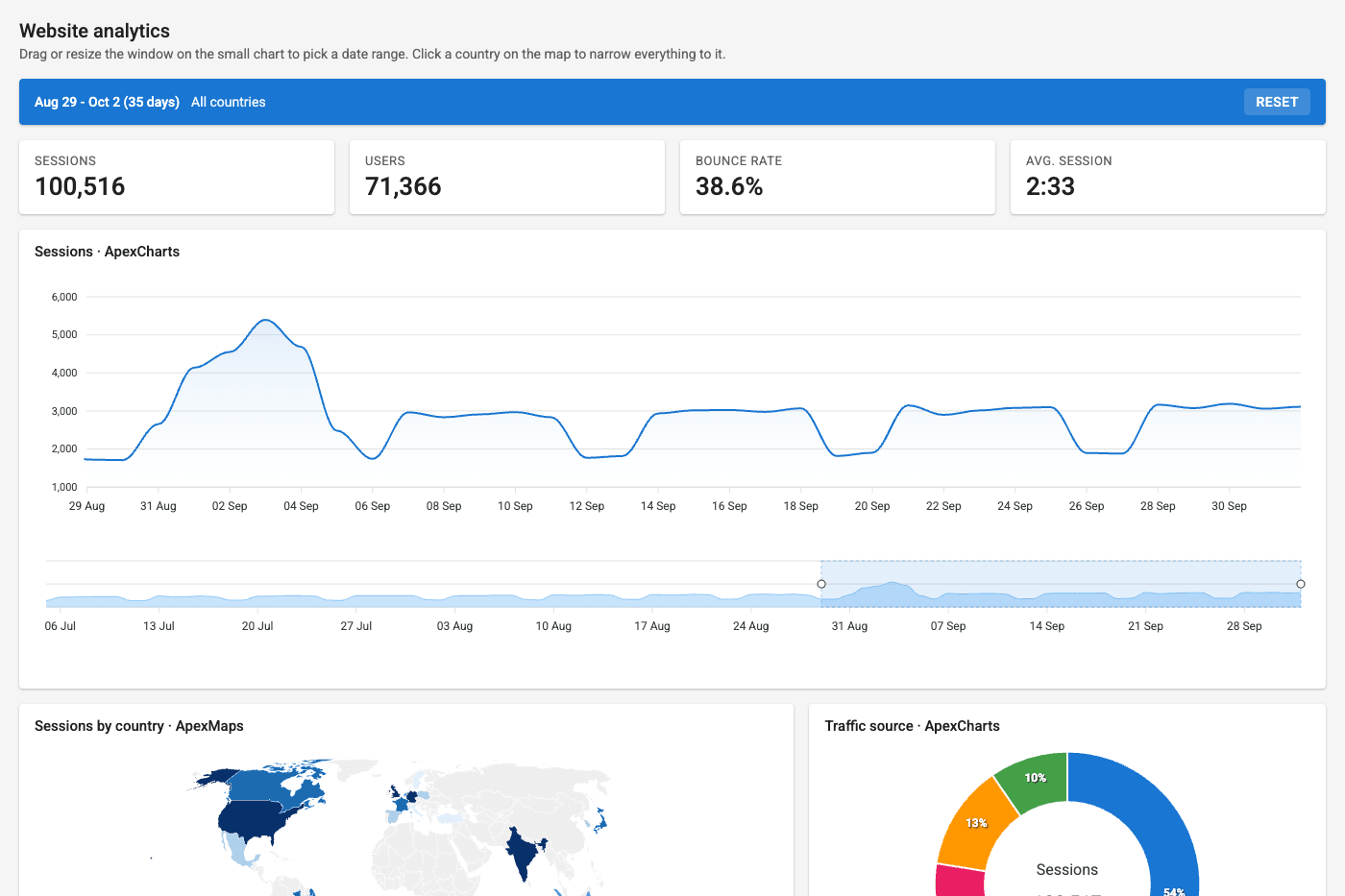Click the "Sessions by country · ApexMaps" title
Image resolution: width=1345 pixels, height=896 pixels.
[139, 726]
